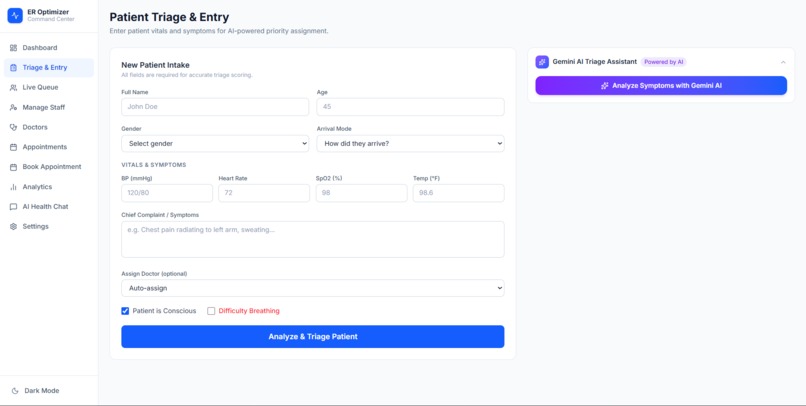Click Analyze Symptoms with Gemini AI
The height and width of the screenshot is (406, 806).
click(661, 86)
